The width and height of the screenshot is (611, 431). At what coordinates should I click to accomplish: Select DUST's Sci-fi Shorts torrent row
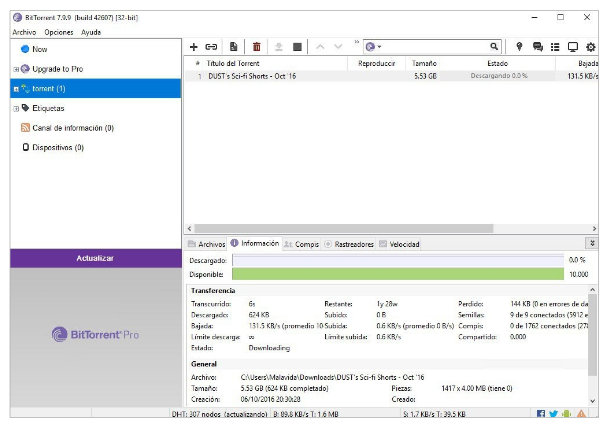pos(391,76)
